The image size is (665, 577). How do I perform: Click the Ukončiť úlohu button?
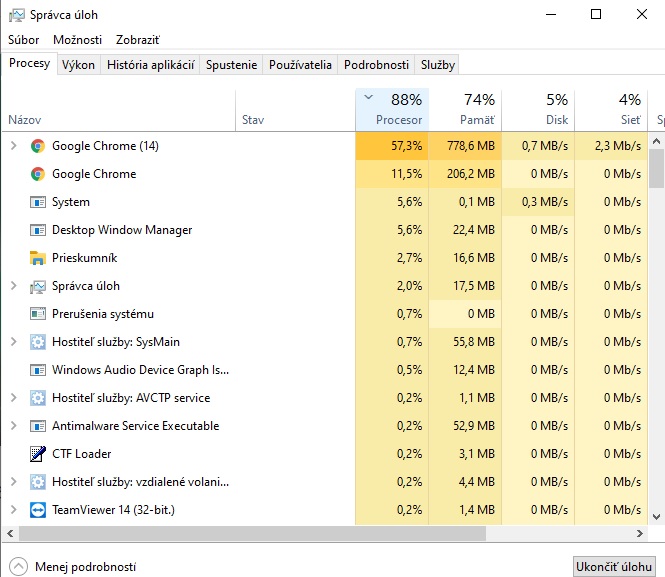tap(614, 567)
